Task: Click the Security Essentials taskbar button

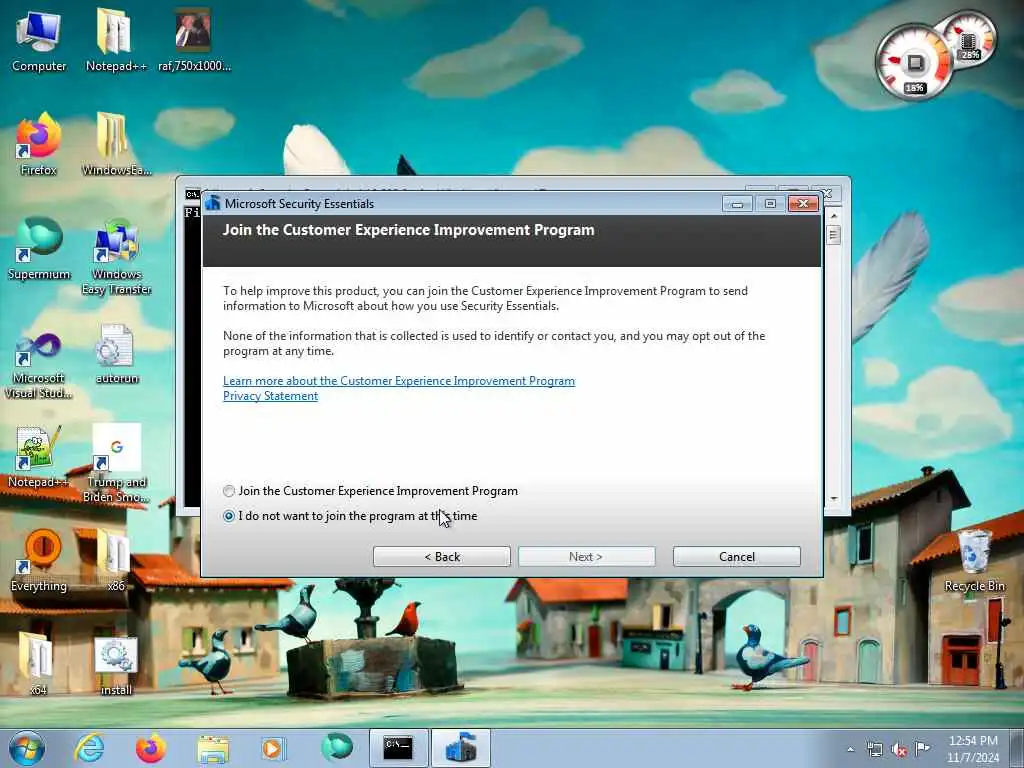Action: tap(460, 748)
